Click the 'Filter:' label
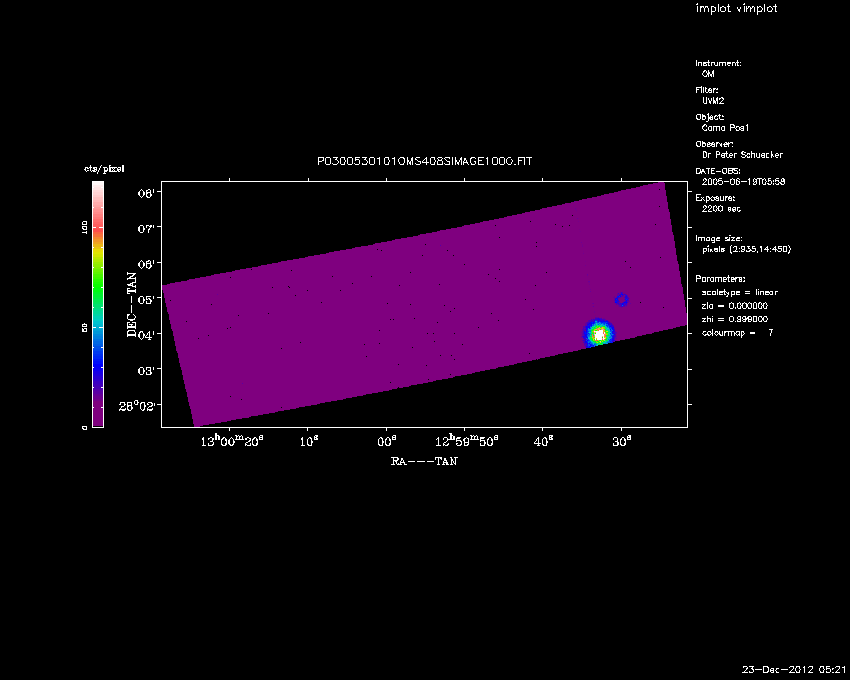850x680 pixels. click(x=707, y=90)
